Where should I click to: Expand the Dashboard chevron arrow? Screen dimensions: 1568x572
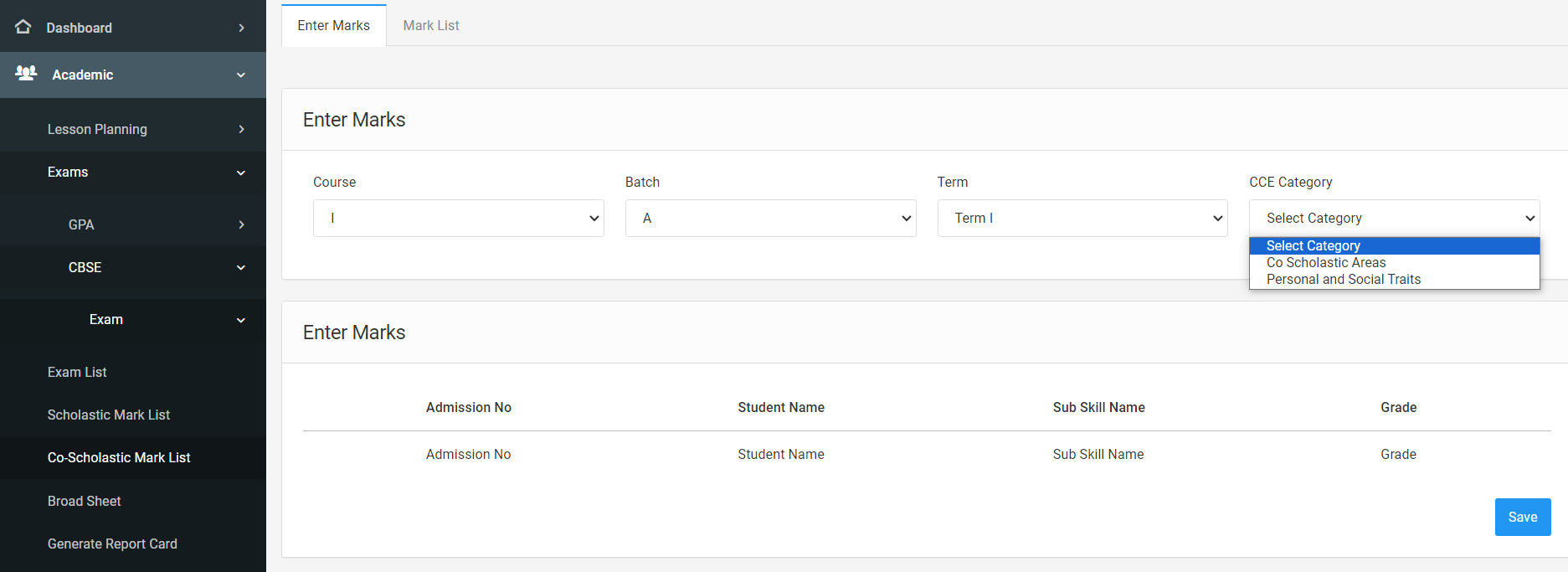click(241, 28)
